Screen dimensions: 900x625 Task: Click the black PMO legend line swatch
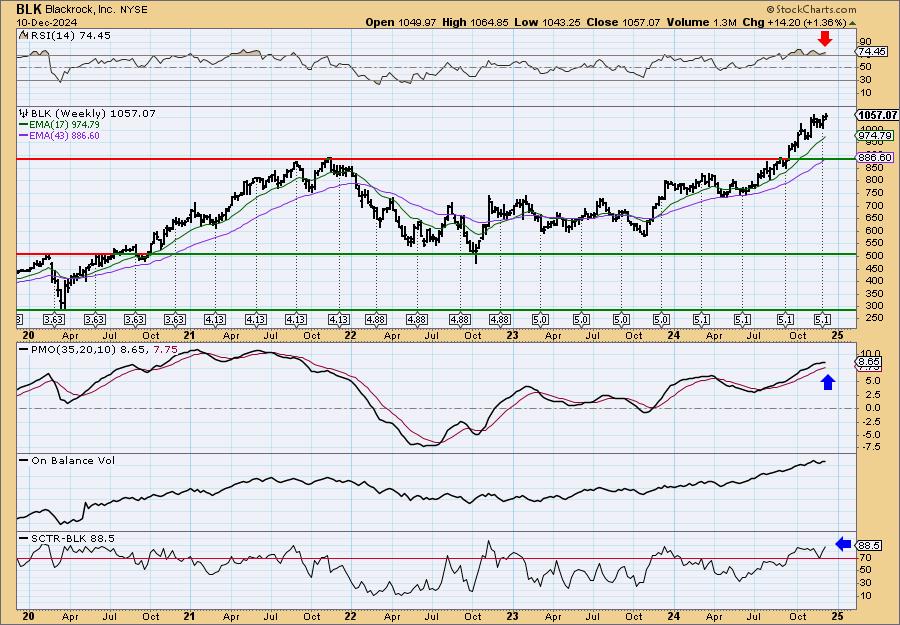tap(24, 349)
